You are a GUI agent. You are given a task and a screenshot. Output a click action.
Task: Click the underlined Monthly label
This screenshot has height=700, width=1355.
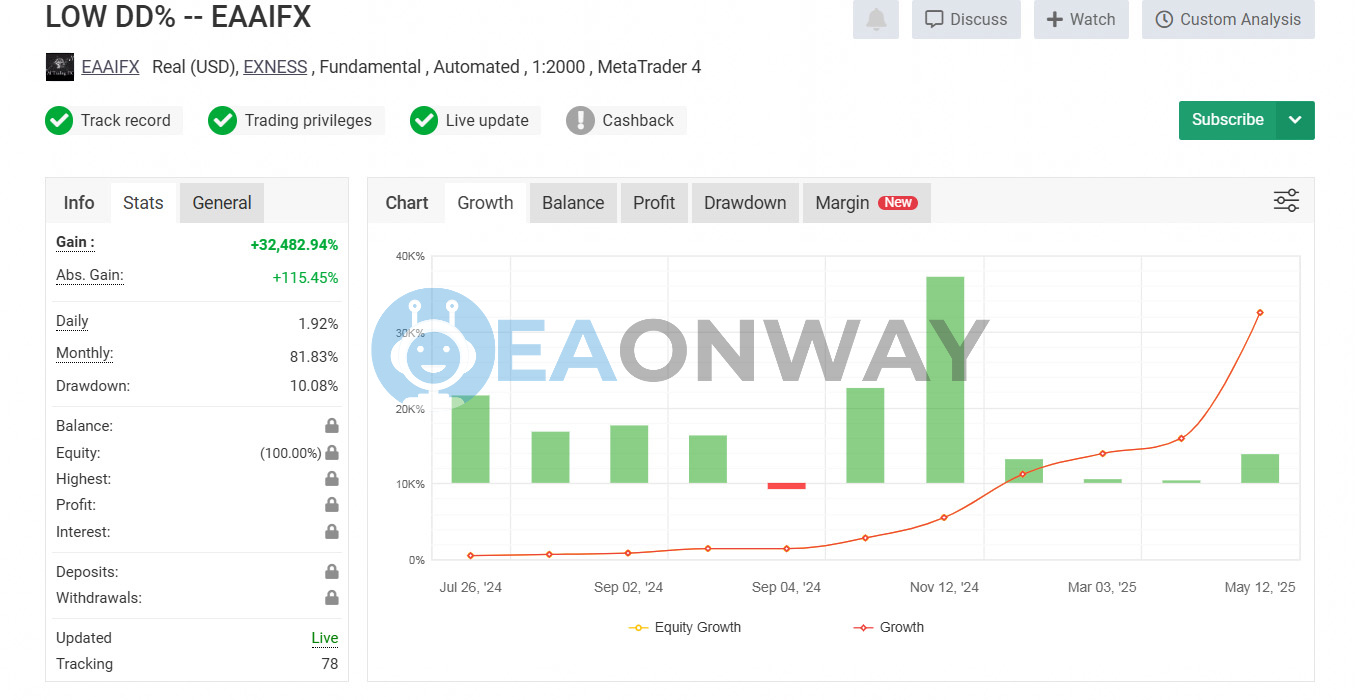[85, 354]
